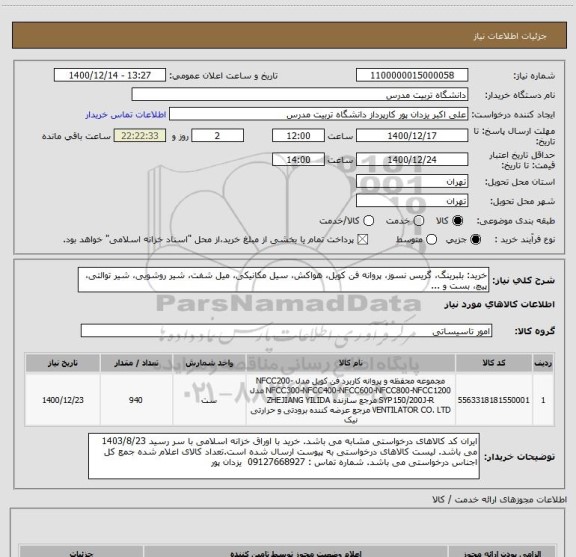Open the اطلاعات تماس خریدار link
This screenshot has height=557, width=576.
click(x=126, y=115)
